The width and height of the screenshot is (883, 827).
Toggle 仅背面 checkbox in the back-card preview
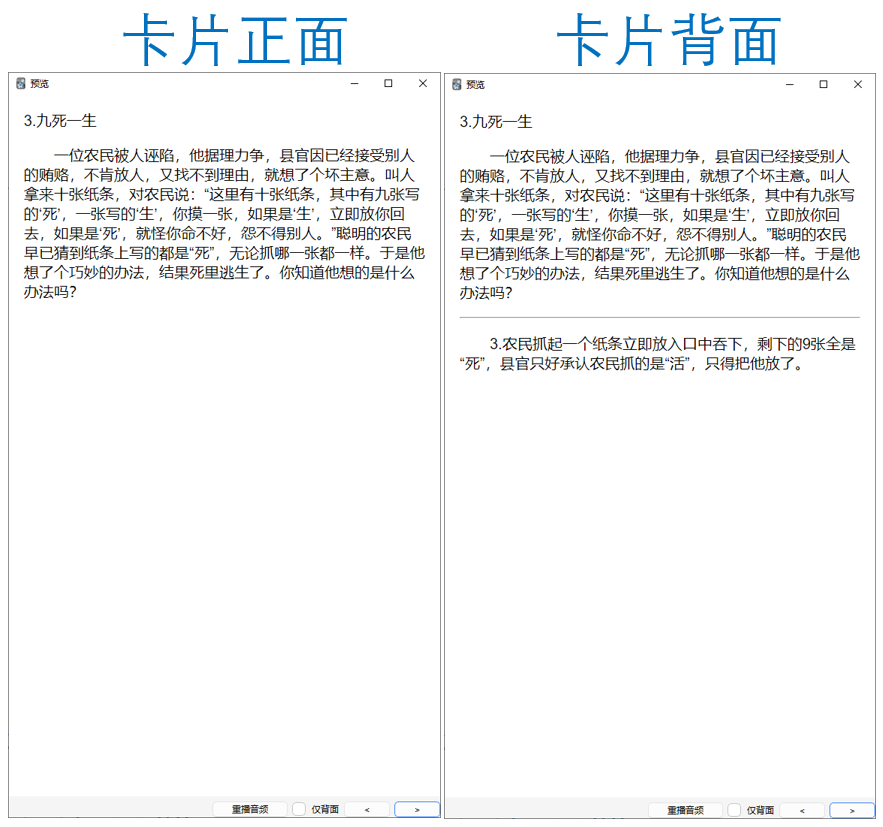(x=734, y=810)
